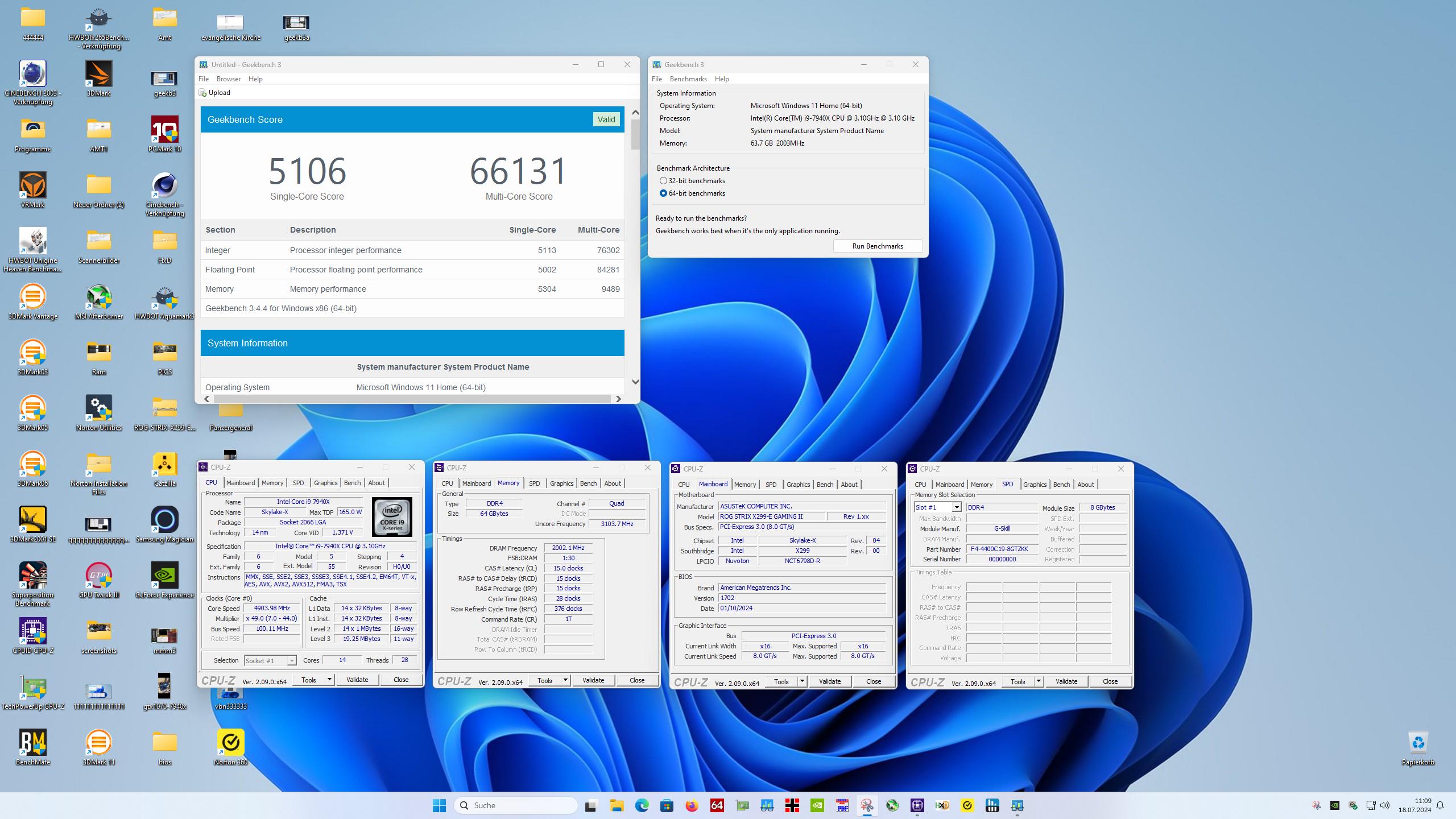
Task: Click the down arrow of Geekbench vertical scrollbar
Action: coord(635,382)
